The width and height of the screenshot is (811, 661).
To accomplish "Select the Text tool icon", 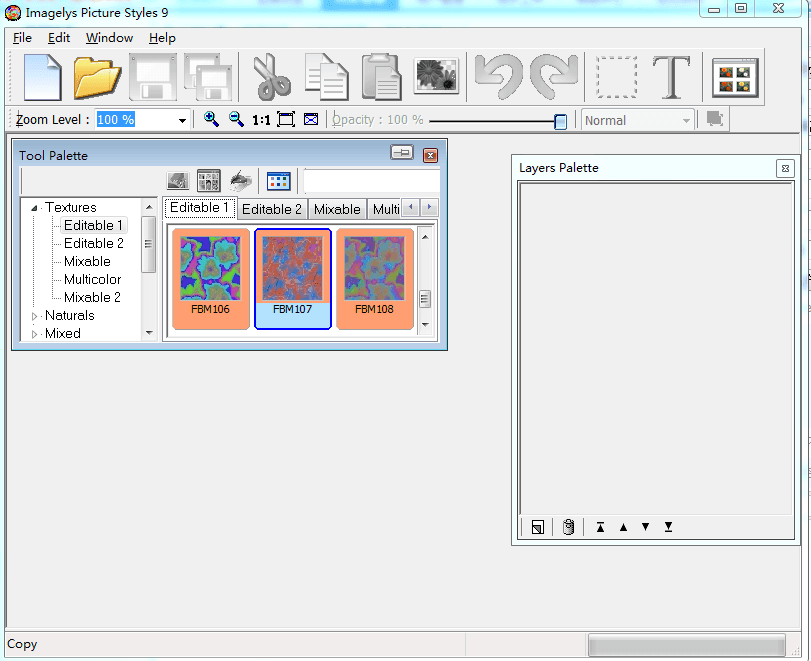I will pyautogui.click(x=672, y=77).
